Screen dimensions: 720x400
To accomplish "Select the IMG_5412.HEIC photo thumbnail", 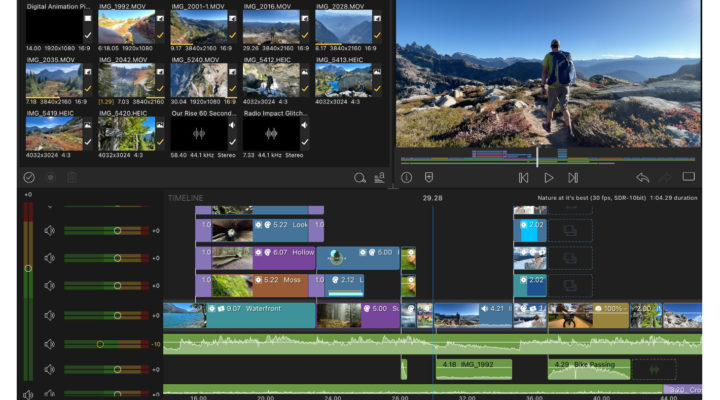I will click(x=271, y=80).
